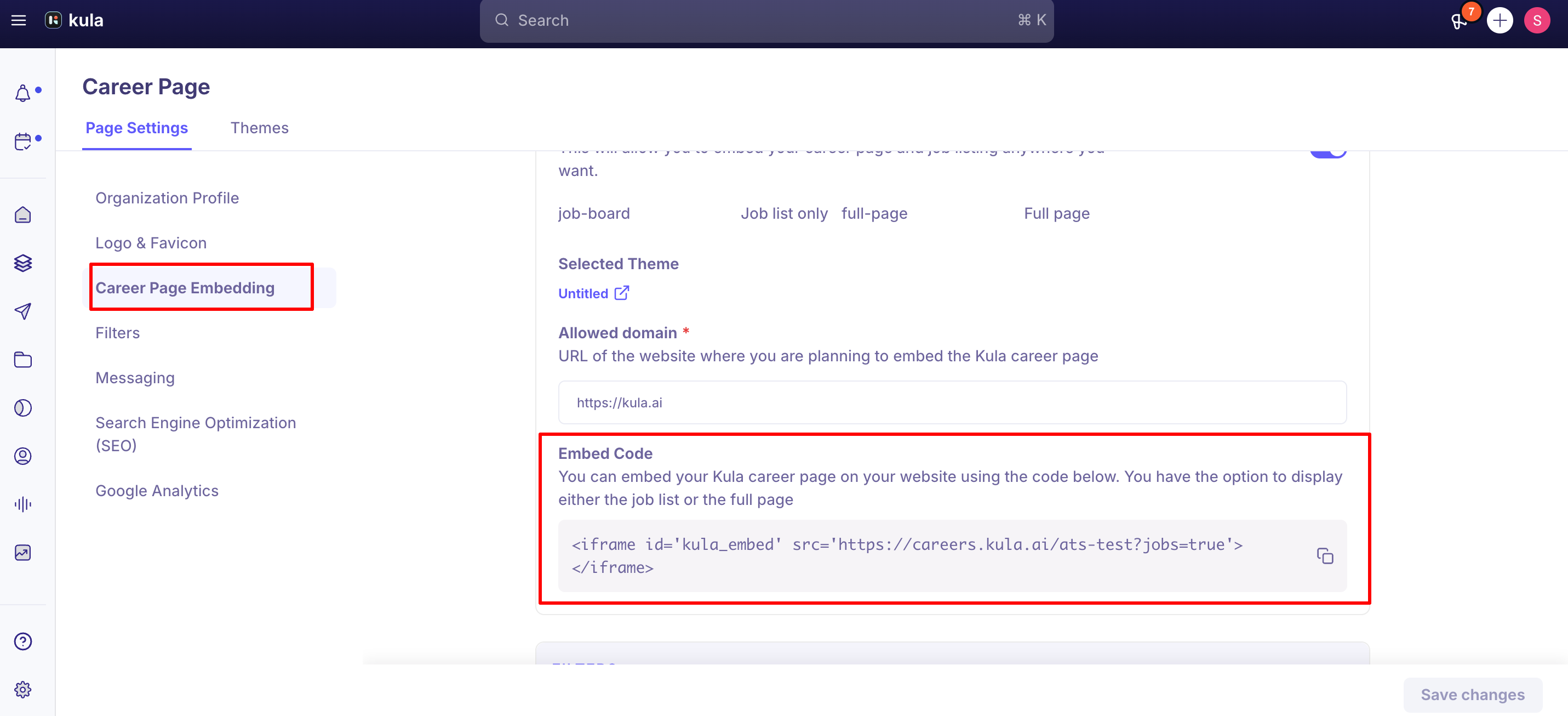Screen dimensions: 1568x716
Task: Open the announcements icon with badge 7
Action: point(1460,21)
